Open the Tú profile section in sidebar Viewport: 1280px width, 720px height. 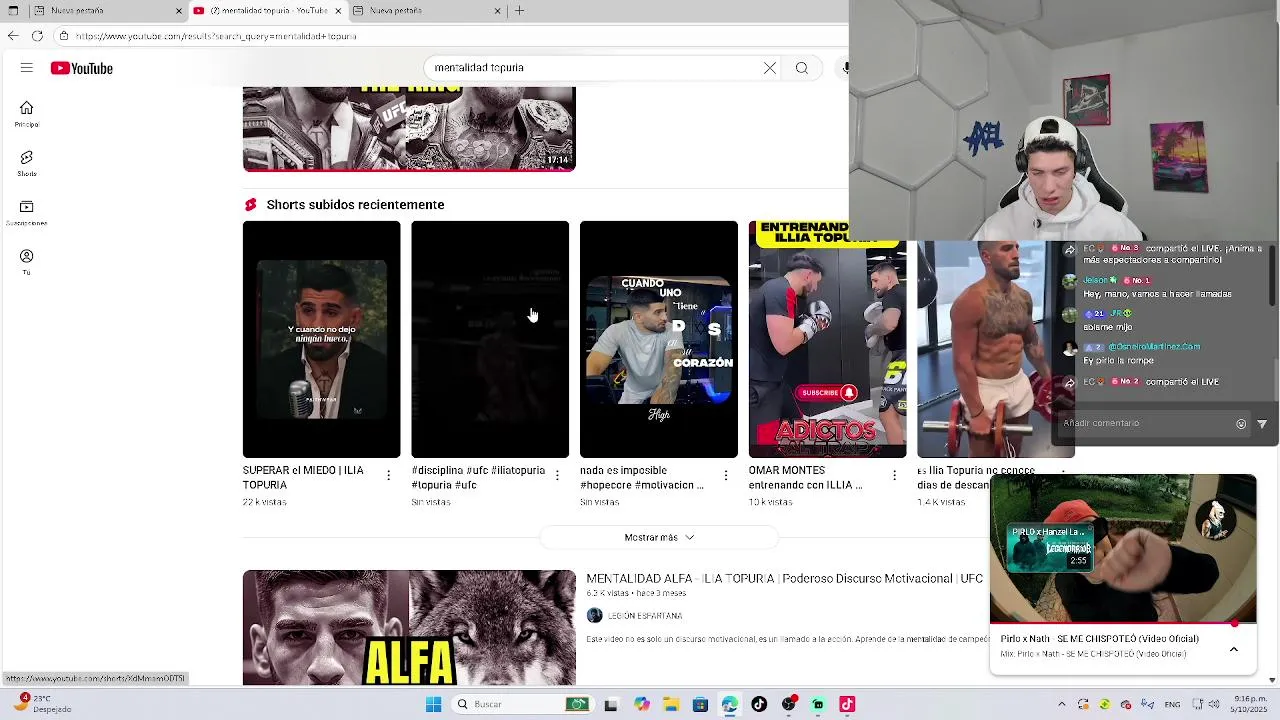tap(27, 262)
